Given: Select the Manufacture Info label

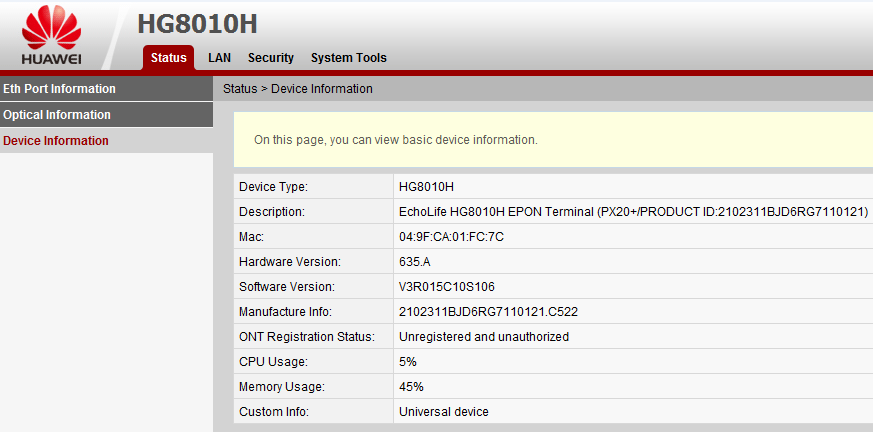Looking at the screenshot, I should pos(285,312).
